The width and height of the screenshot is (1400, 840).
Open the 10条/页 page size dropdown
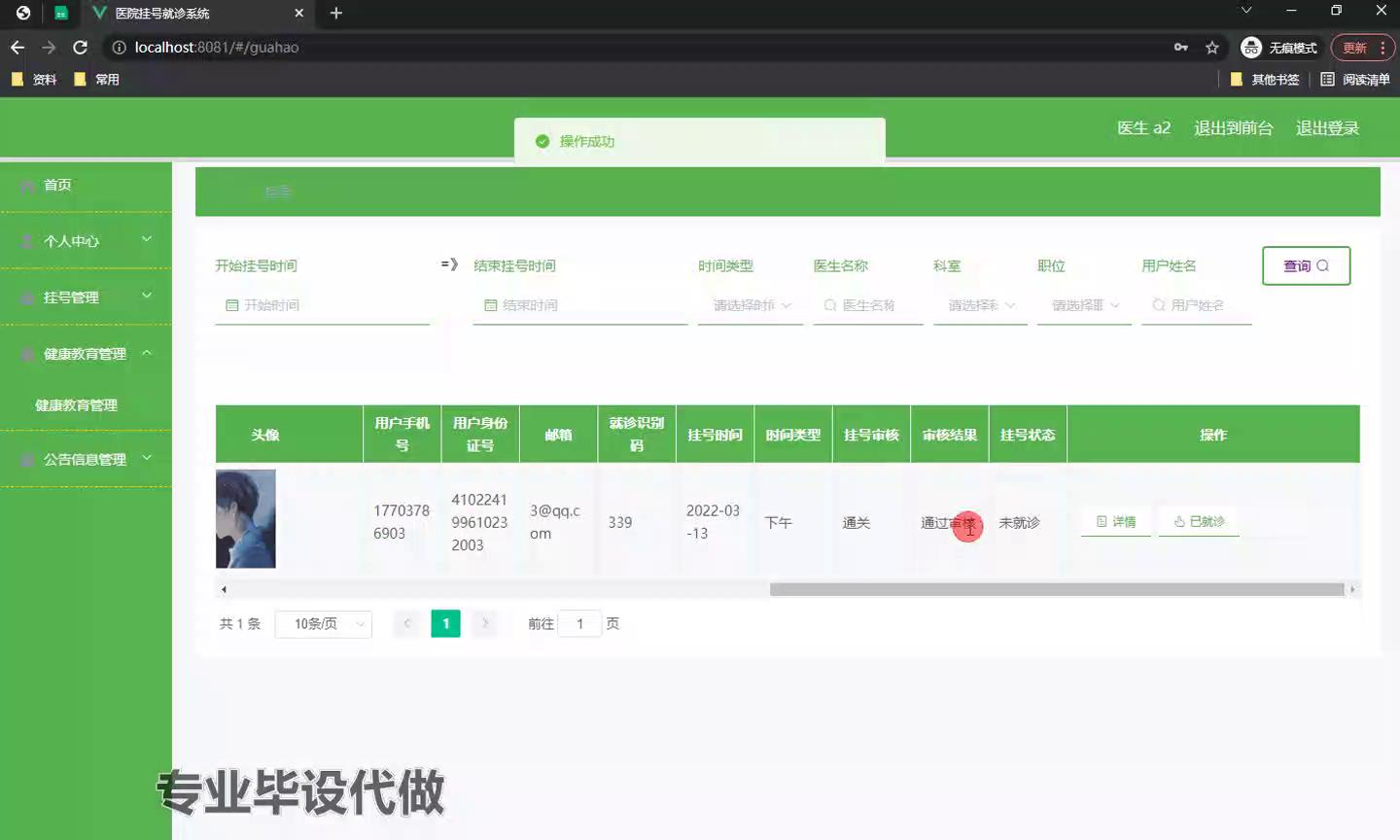click(323, 624)
